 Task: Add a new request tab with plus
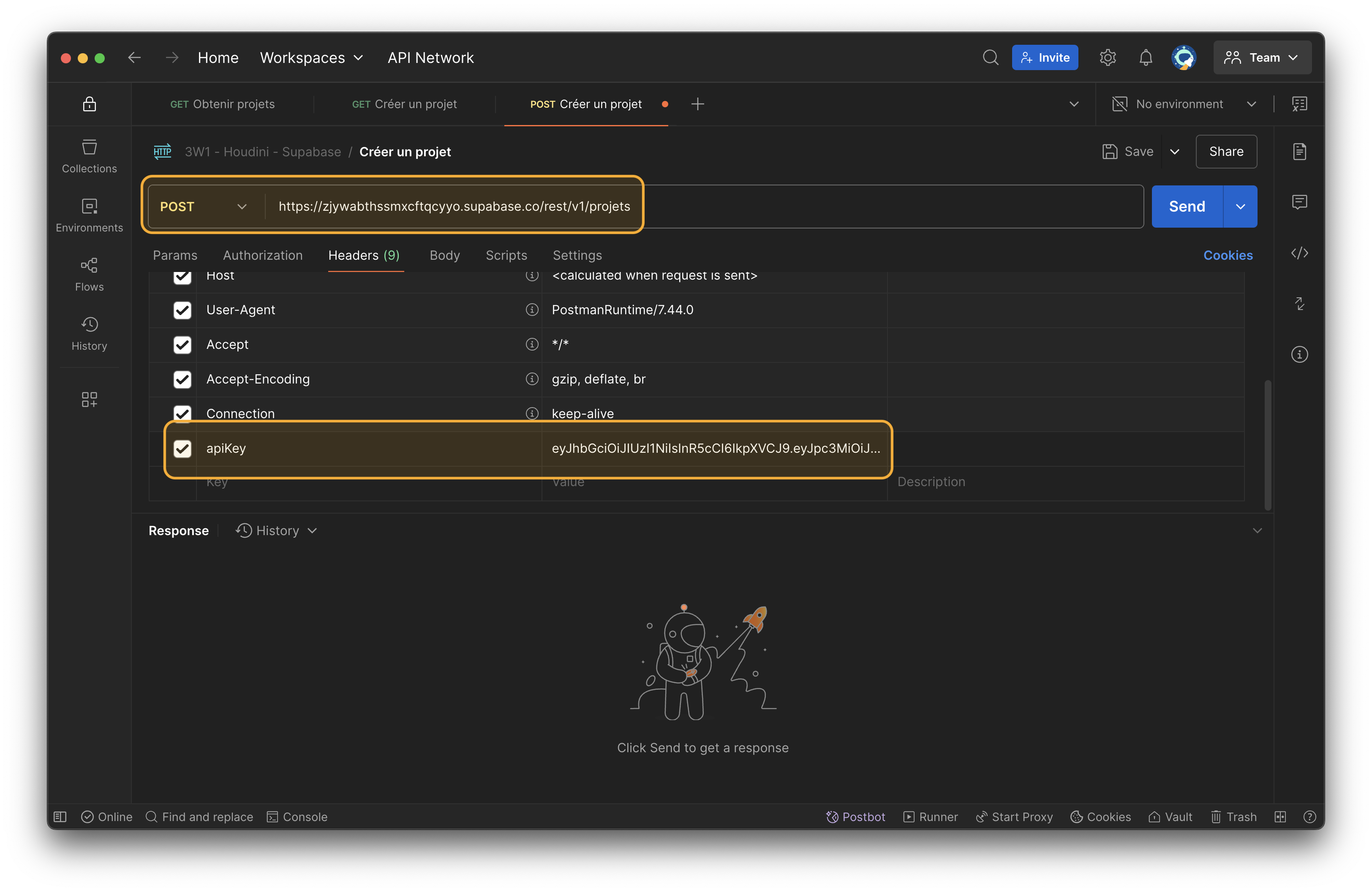click(697, 104)
